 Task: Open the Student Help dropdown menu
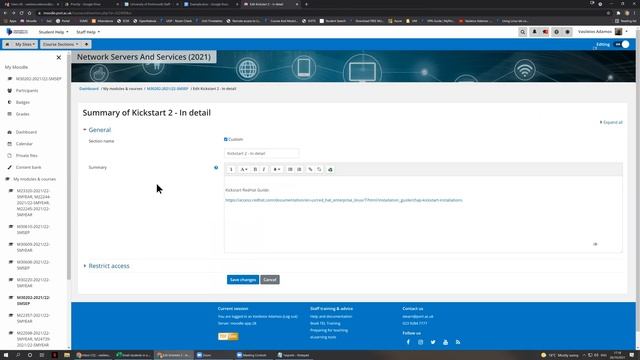pos(53,32)
